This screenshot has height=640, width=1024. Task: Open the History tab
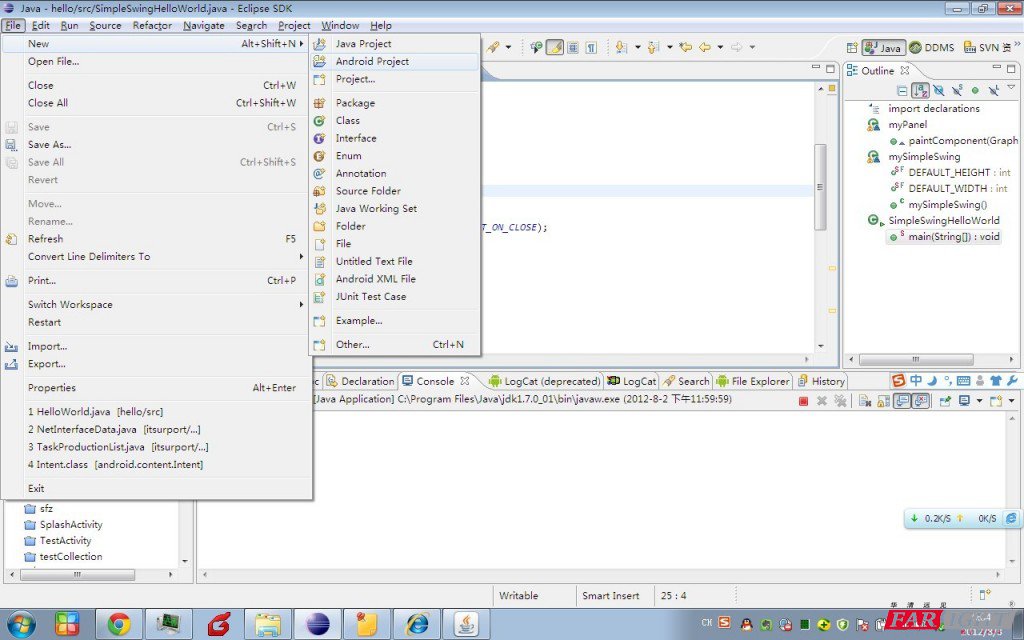coord(822,381)
